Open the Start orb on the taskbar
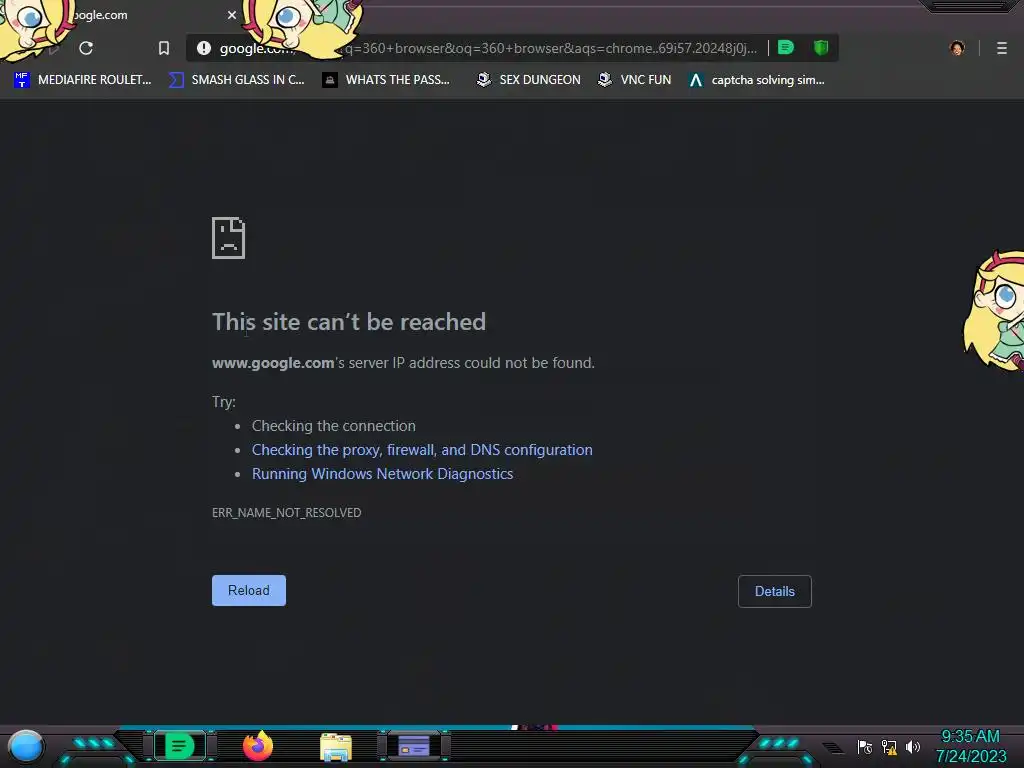Viewport: 1024px width, 768px height. (25, 747)
